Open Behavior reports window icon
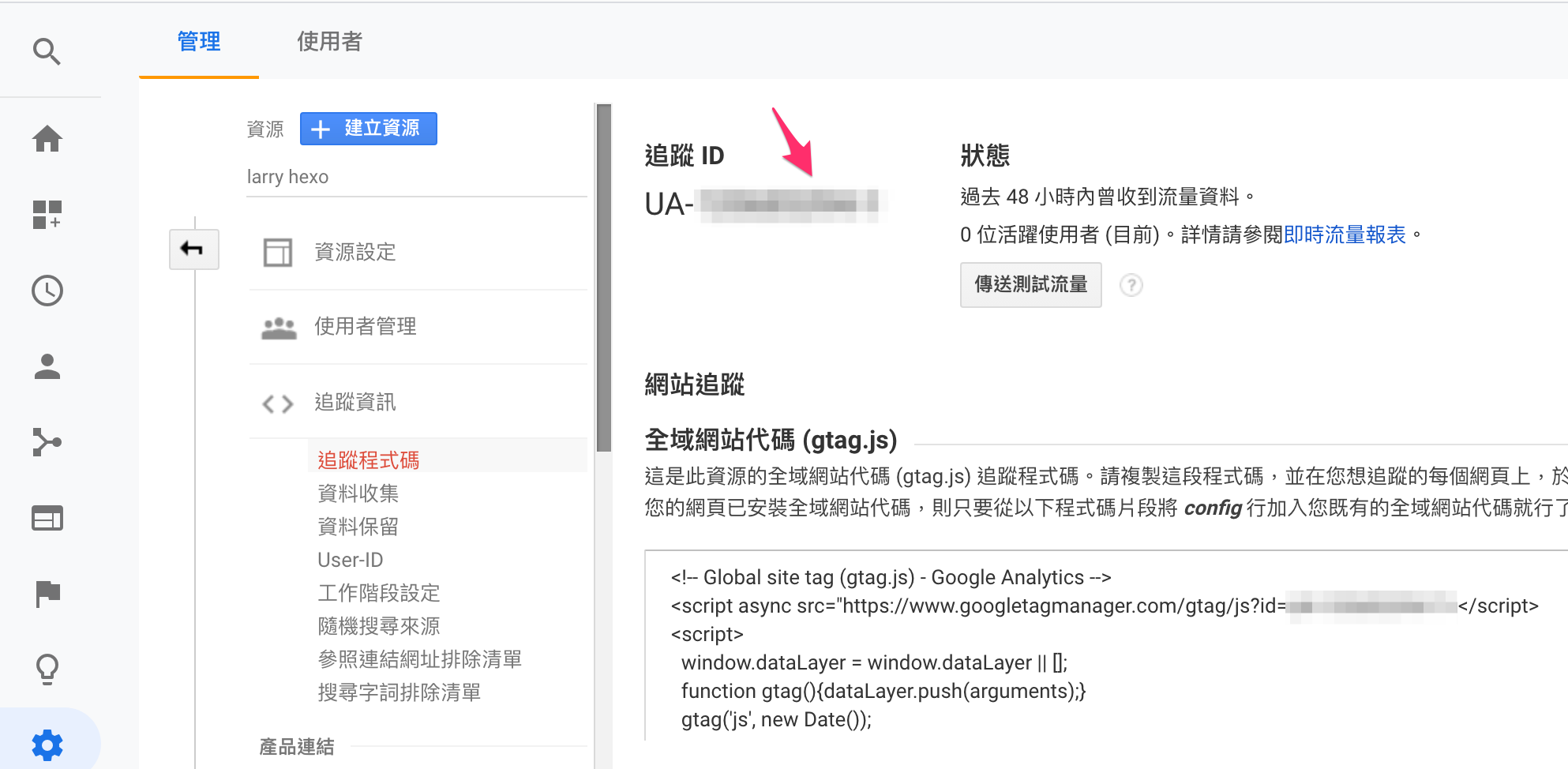 coord(47,518)
